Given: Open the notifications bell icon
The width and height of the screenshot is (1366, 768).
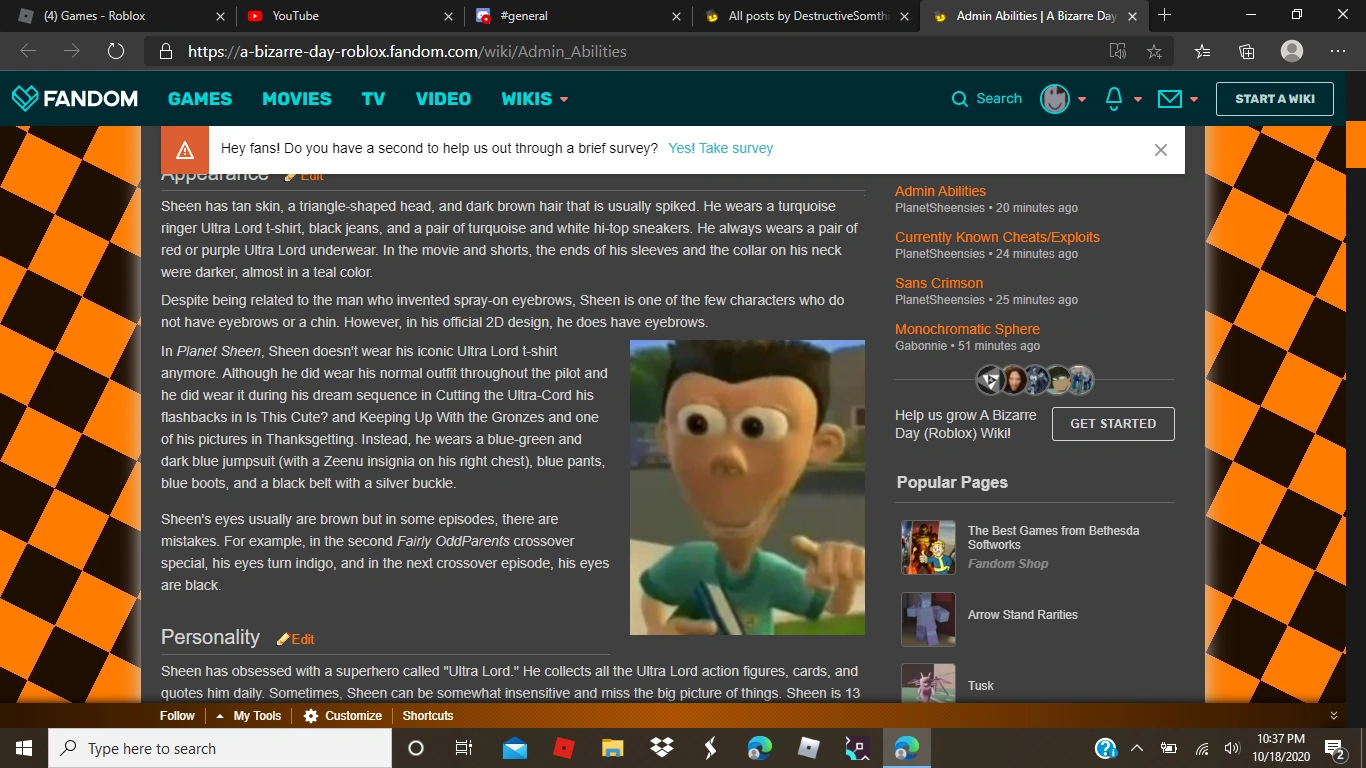Looking at the screenshot, I should coord(1113,98).
